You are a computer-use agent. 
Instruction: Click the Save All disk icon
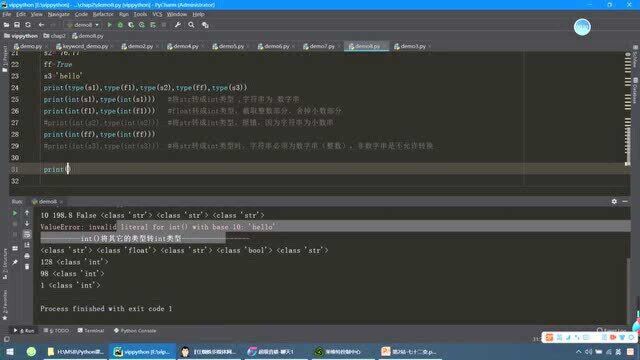pyautogui.click(x=17, y=25)
